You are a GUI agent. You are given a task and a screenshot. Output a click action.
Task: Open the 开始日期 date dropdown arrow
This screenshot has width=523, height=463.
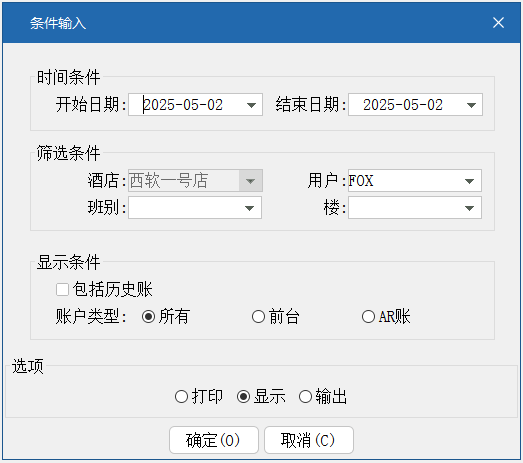[251, 105]
